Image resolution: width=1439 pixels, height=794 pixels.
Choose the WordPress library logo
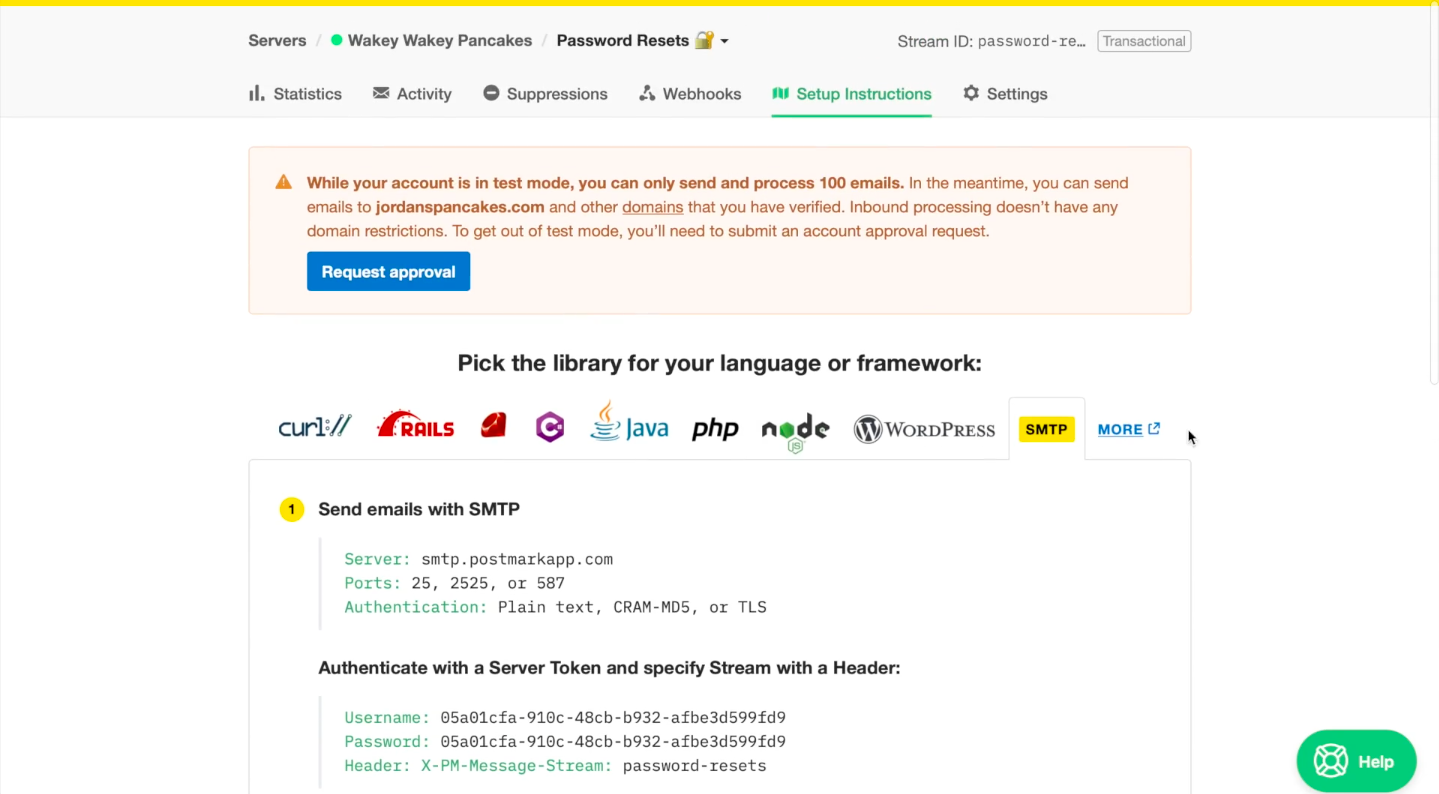coord(924,429)
